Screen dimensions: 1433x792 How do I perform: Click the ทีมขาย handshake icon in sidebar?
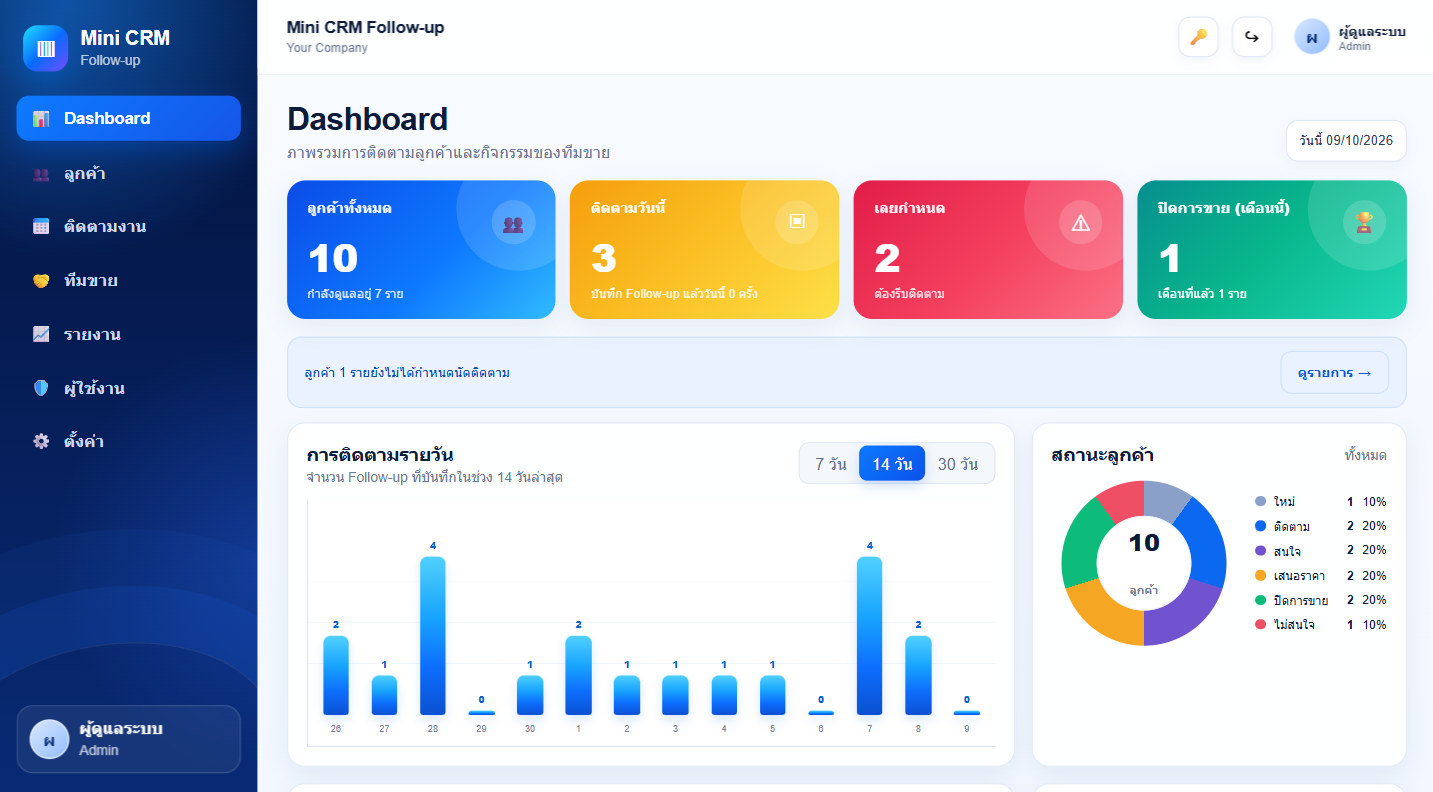pyautogui.click(x=41, y=280)
